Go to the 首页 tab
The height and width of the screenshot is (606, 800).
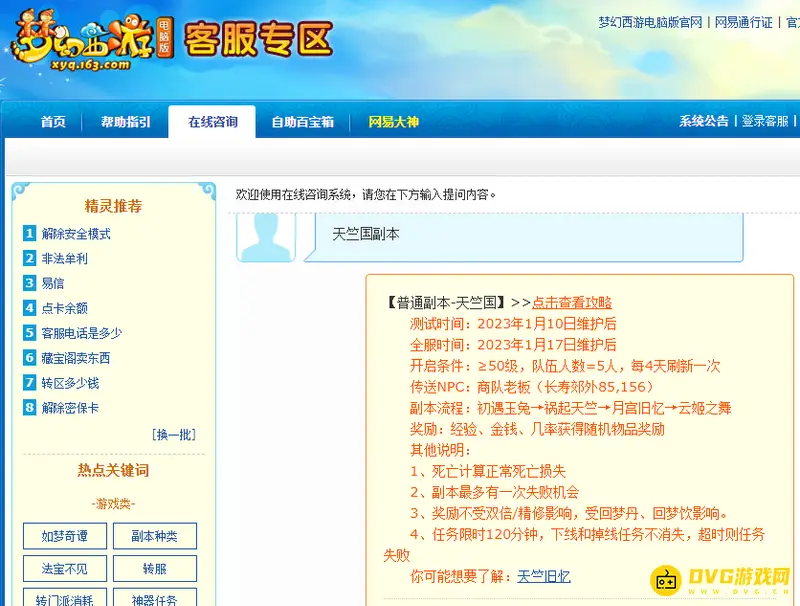click(x=53, y=122)
